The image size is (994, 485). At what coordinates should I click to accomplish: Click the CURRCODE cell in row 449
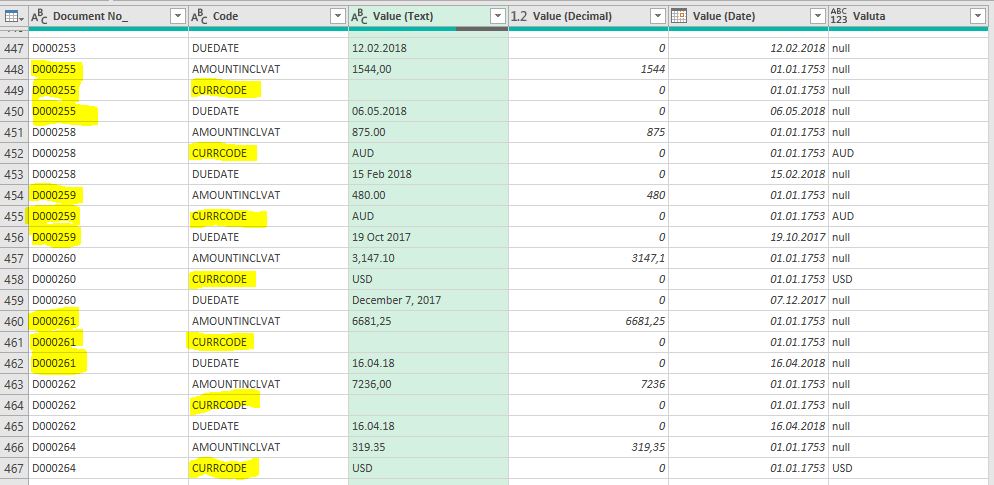[269, 90]
